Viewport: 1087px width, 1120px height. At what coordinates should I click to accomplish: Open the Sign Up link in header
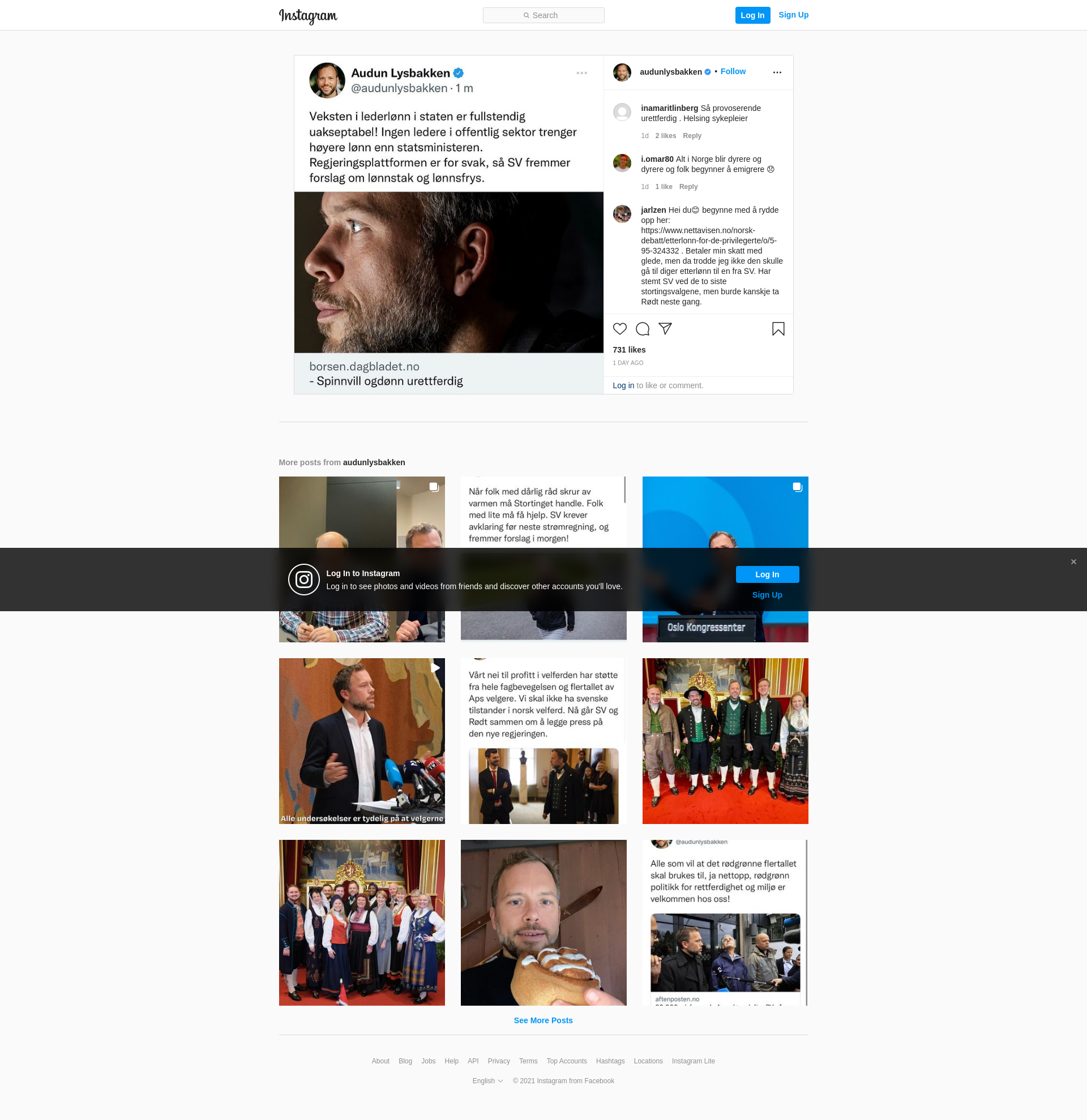click(793, 15)
